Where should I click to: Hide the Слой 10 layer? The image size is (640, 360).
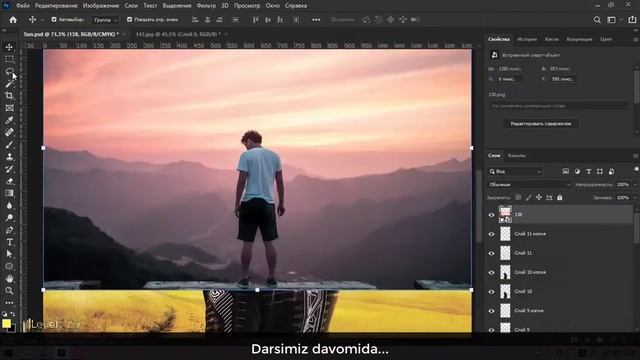pyautogui.click(x=491, y=291)
